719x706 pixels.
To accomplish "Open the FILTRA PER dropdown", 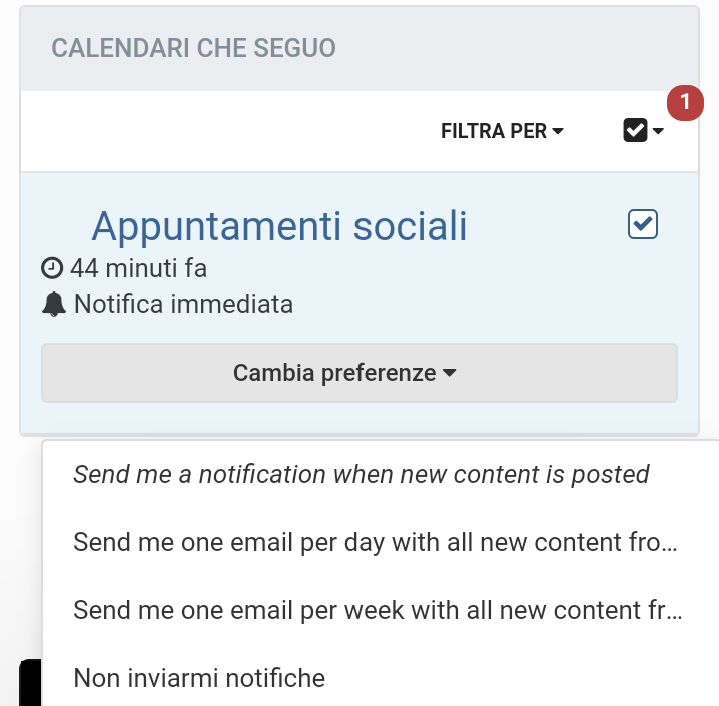I will (x=502, y=131).
